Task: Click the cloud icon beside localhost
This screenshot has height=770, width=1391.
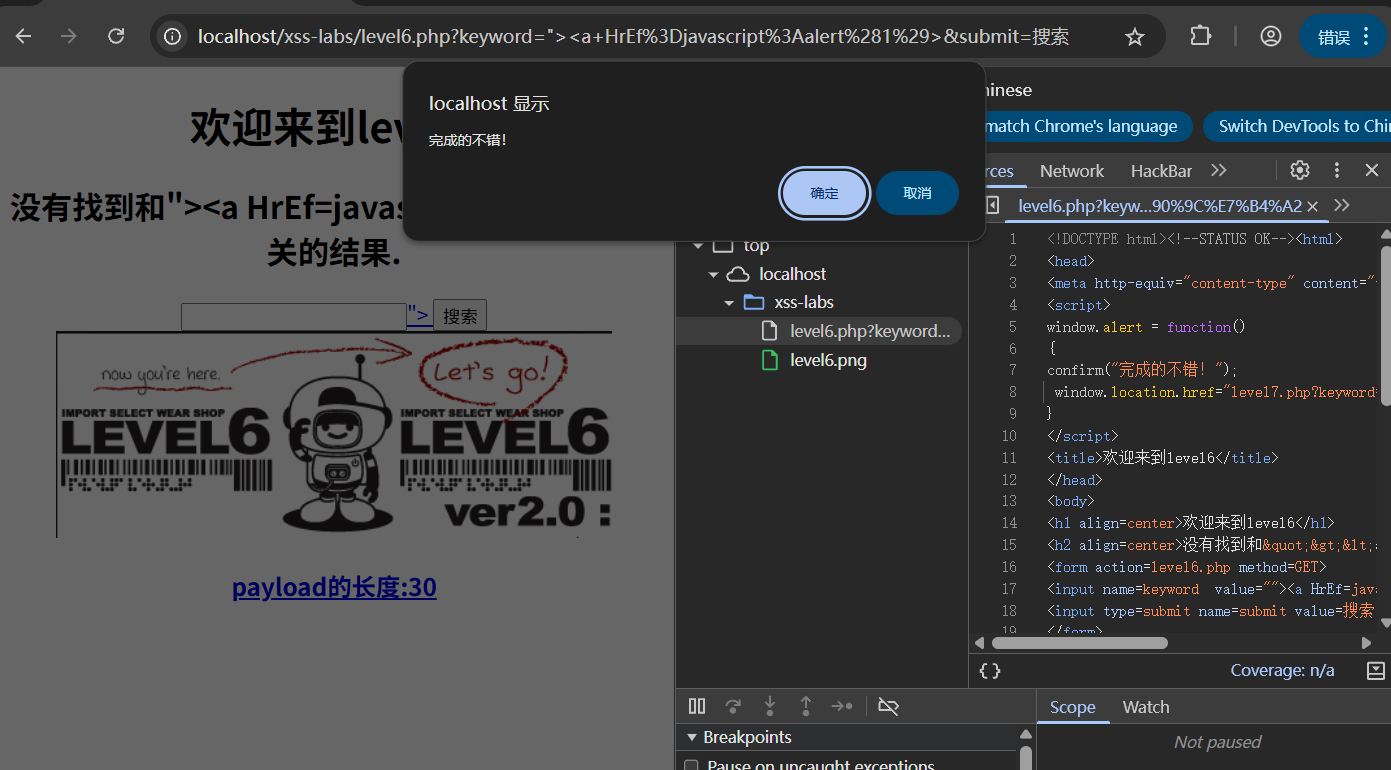Action: [737, 274]
